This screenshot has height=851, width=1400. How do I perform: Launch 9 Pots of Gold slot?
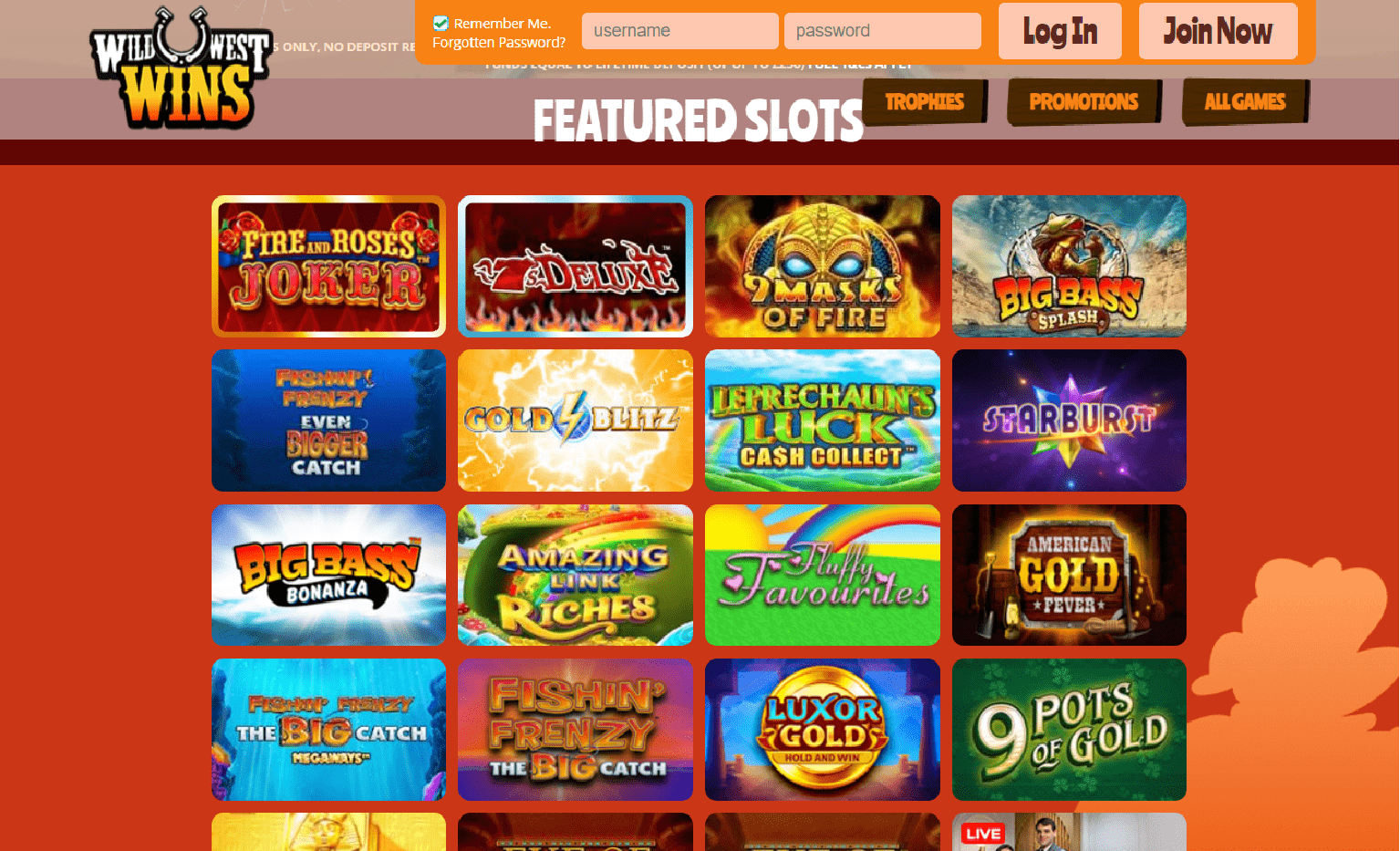pyautogui.click(x=1069, y=730)
